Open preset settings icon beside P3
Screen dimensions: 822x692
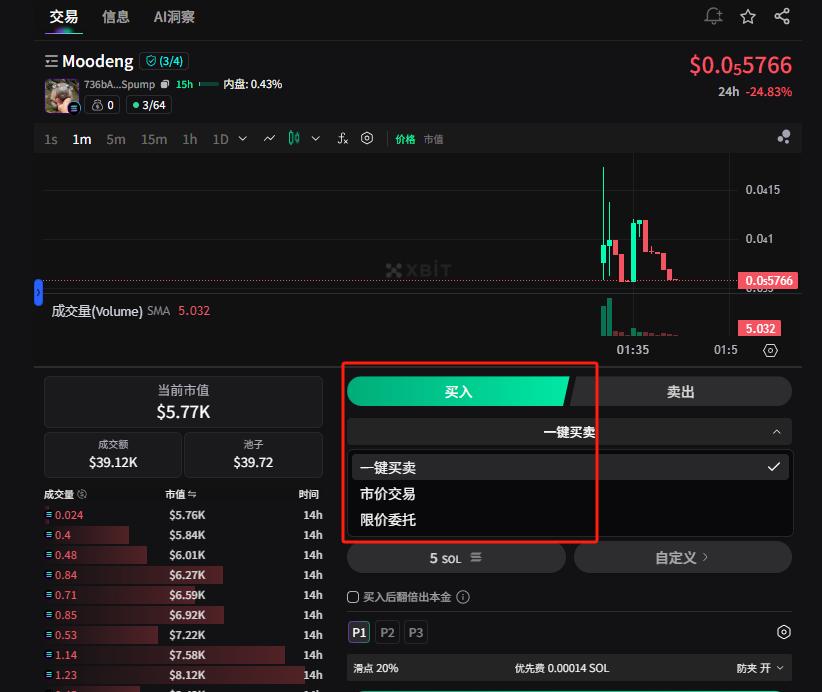click(x=784, y=632)
